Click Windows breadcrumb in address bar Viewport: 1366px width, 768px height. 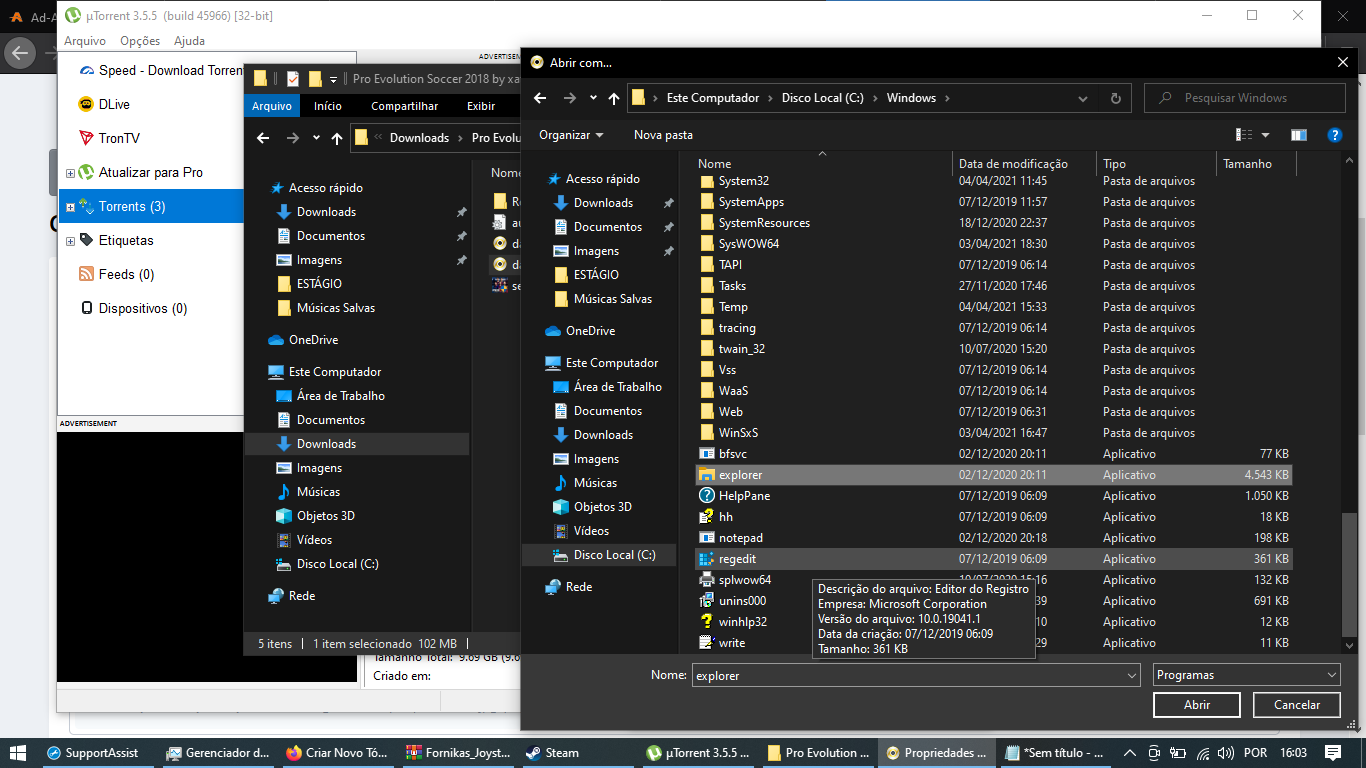click(911, 98)
